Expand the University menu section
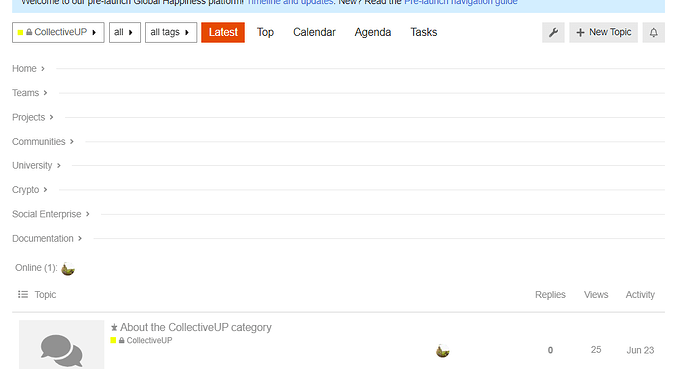Image resolution: width=690 pixels, height=369 pixels. click(x=37, y=165)
